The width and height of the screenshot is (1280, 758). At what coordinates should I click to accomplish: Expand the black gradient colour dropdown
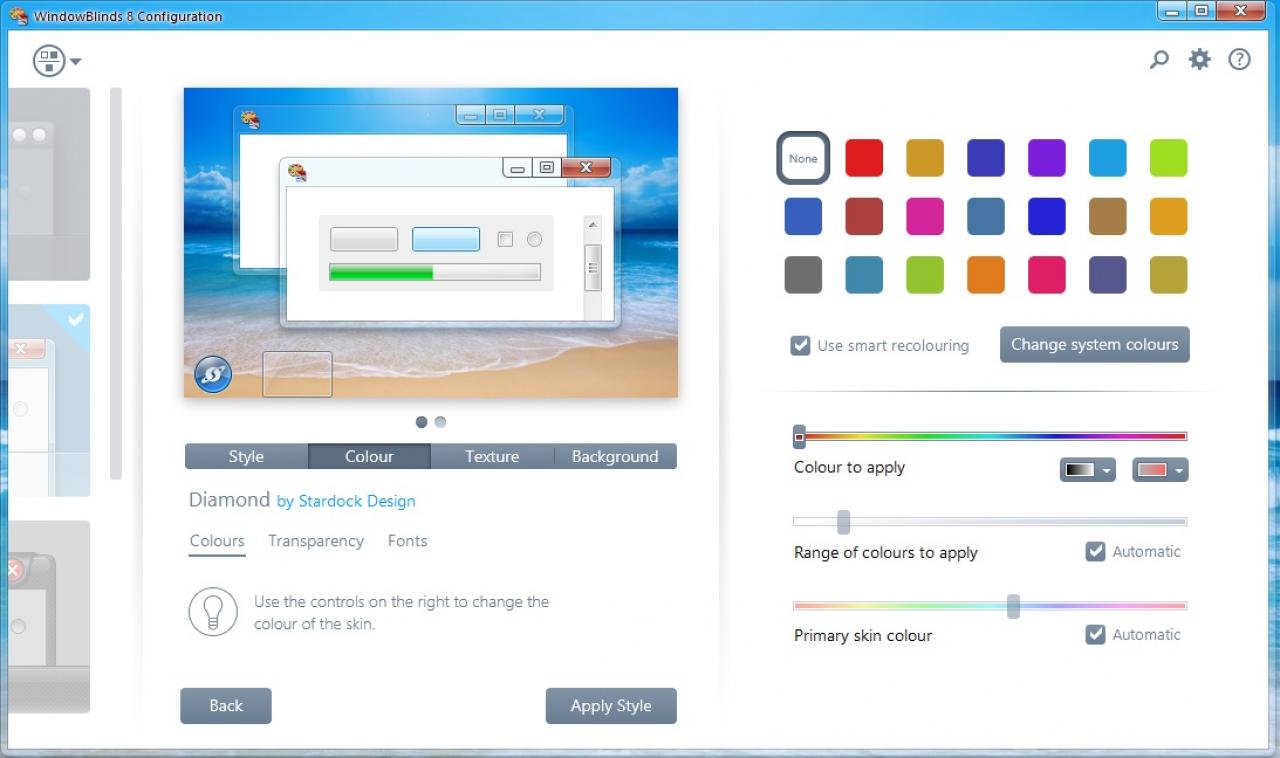[x=1087, y=470]
